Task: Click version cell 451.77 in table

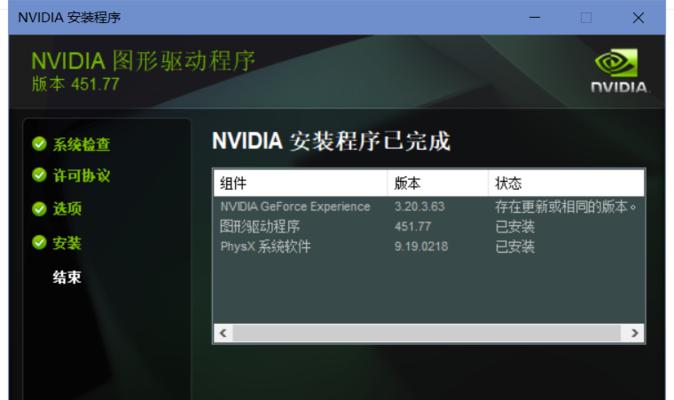Action: tap(413, 226)
